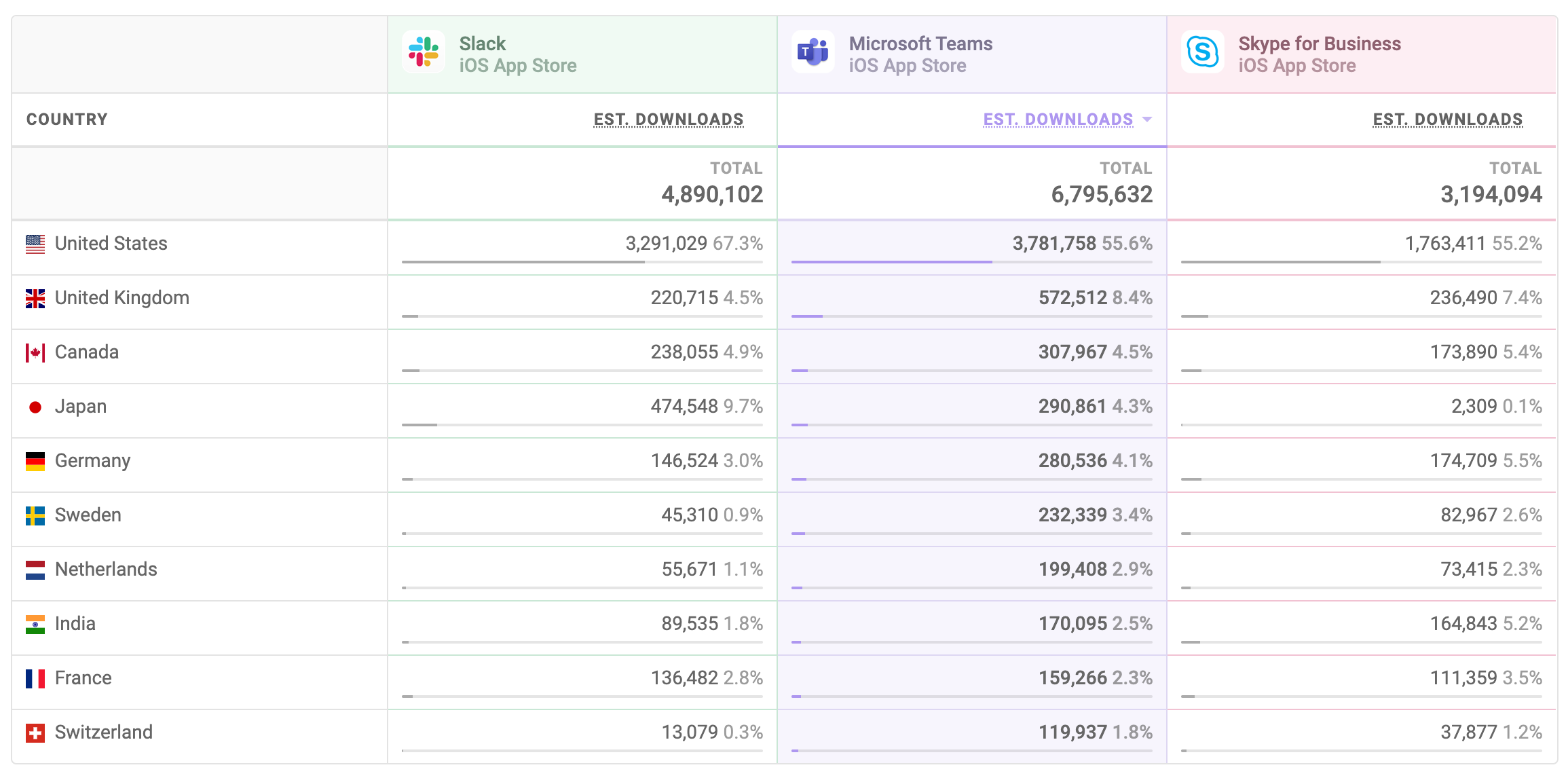Click the Teams United States share bar
1568x778 pixels.
tap(972, 262)
